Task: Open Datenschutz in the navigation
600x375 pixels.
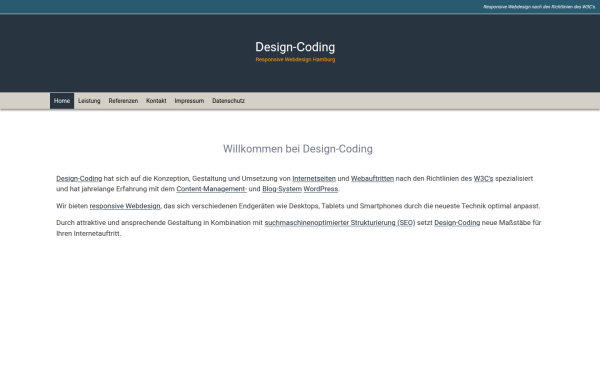Action: tap(228, 101)
